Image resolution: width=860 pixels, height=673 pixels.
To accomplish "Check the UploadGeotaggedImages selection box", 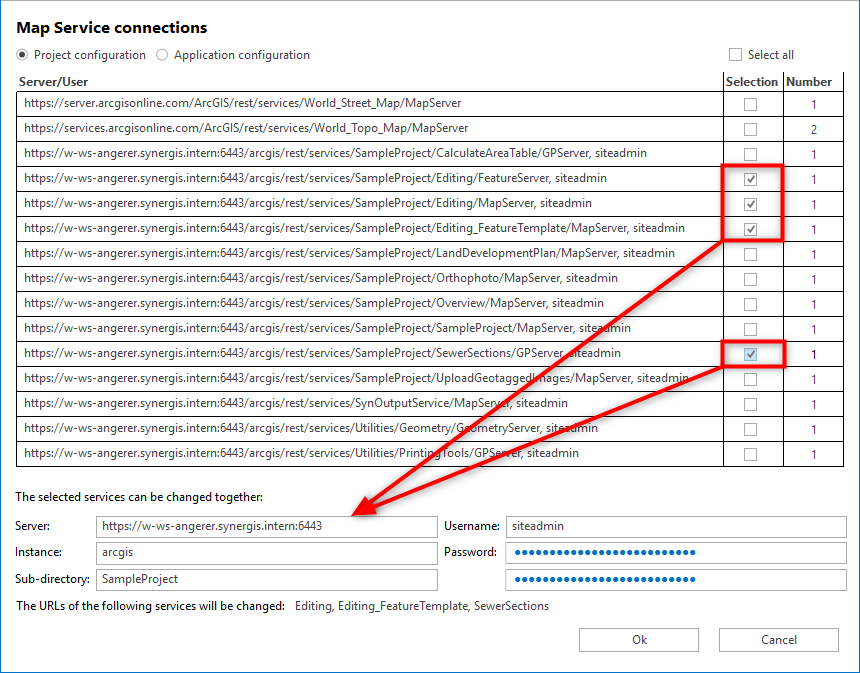I will tap(753, 378).
